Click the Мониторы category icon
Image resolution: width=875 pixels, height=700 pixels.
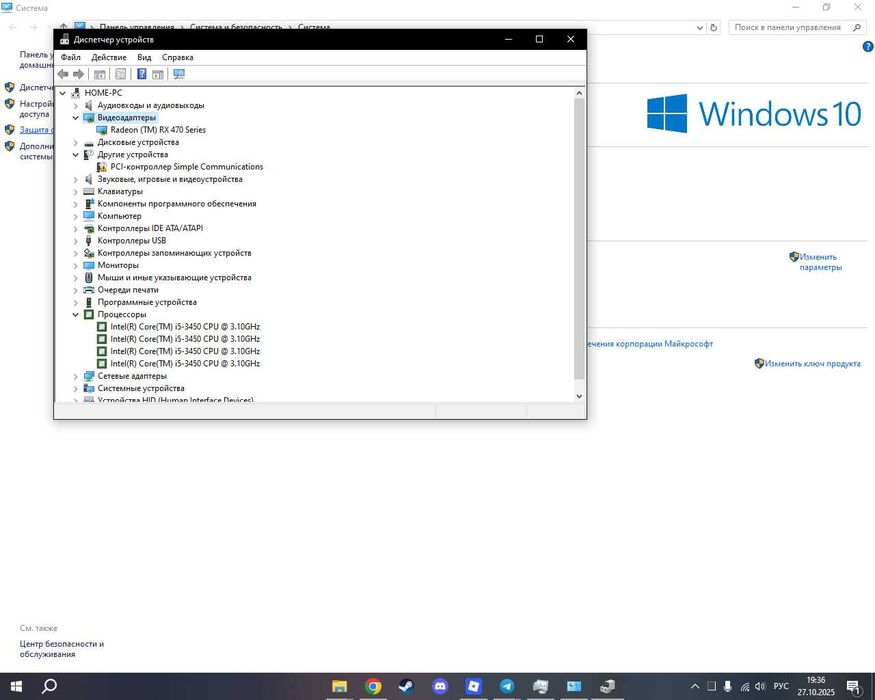pos(89,265)
